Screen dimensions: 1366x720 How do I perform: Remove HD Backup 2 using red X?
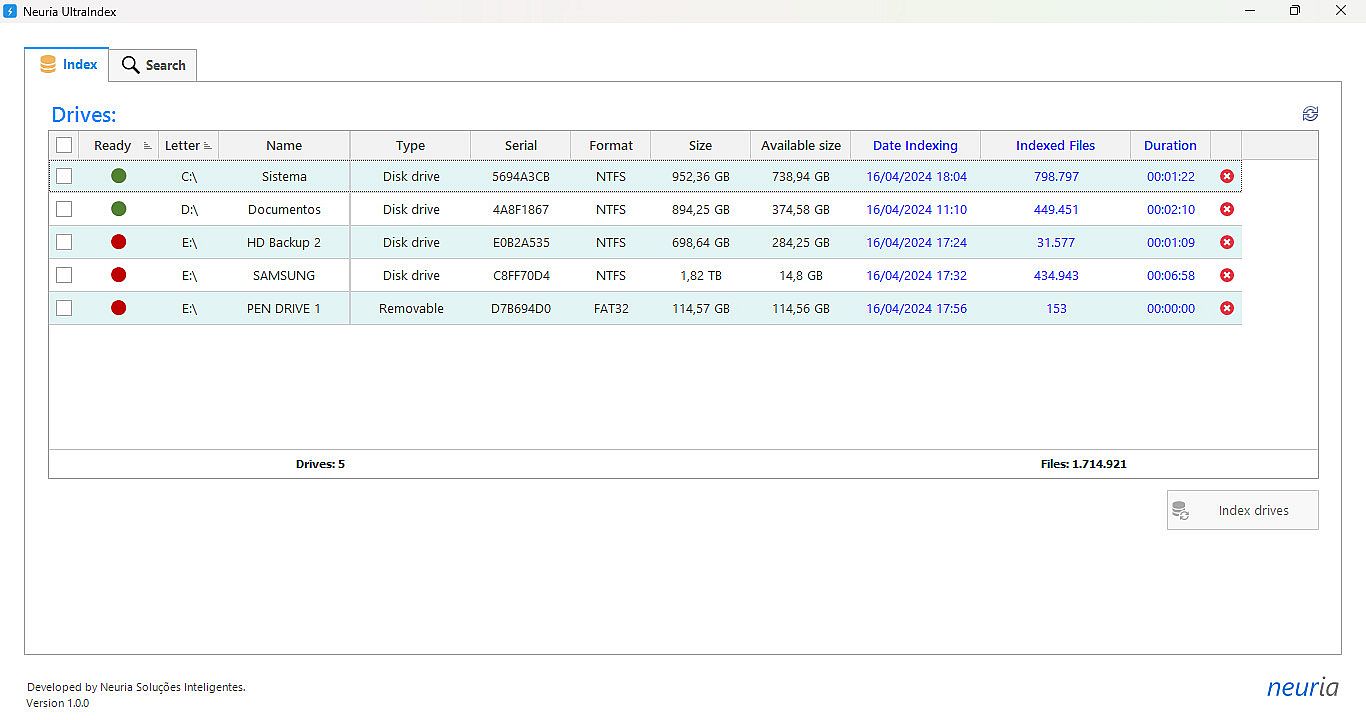point(1227,242)
